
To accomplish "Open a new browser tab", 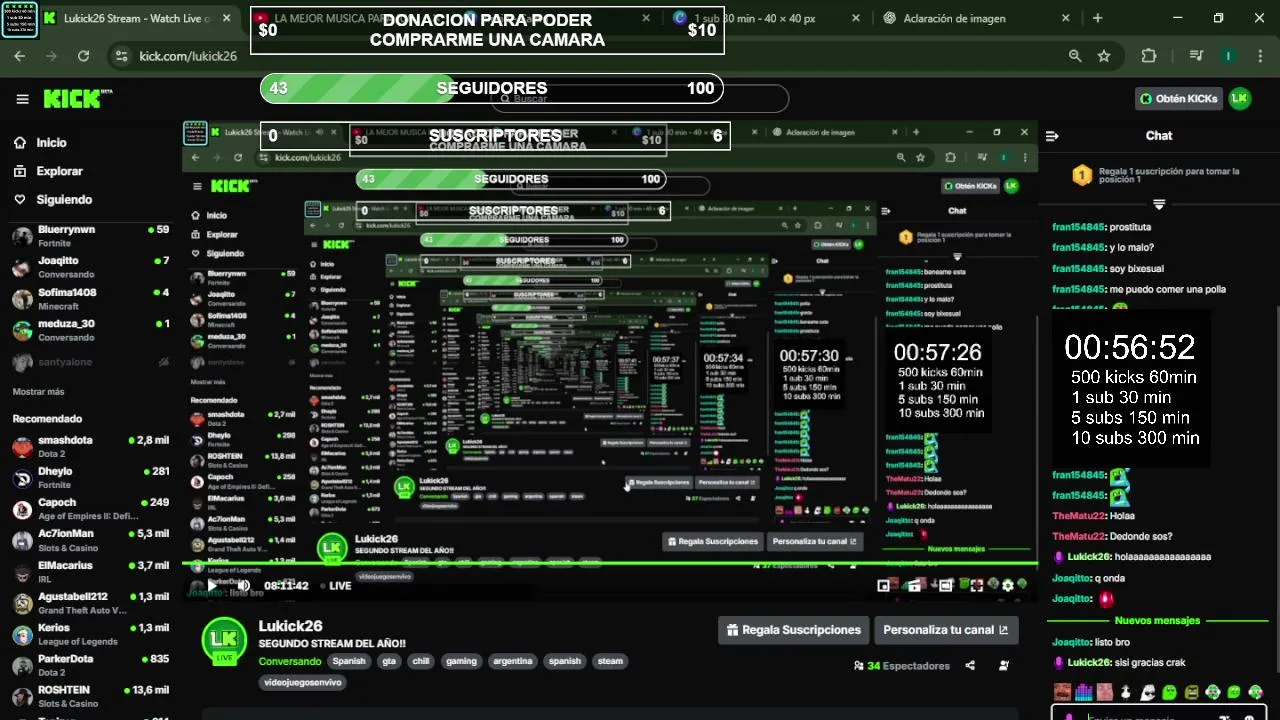I will pyautogui.click(x=1097, y=18).
